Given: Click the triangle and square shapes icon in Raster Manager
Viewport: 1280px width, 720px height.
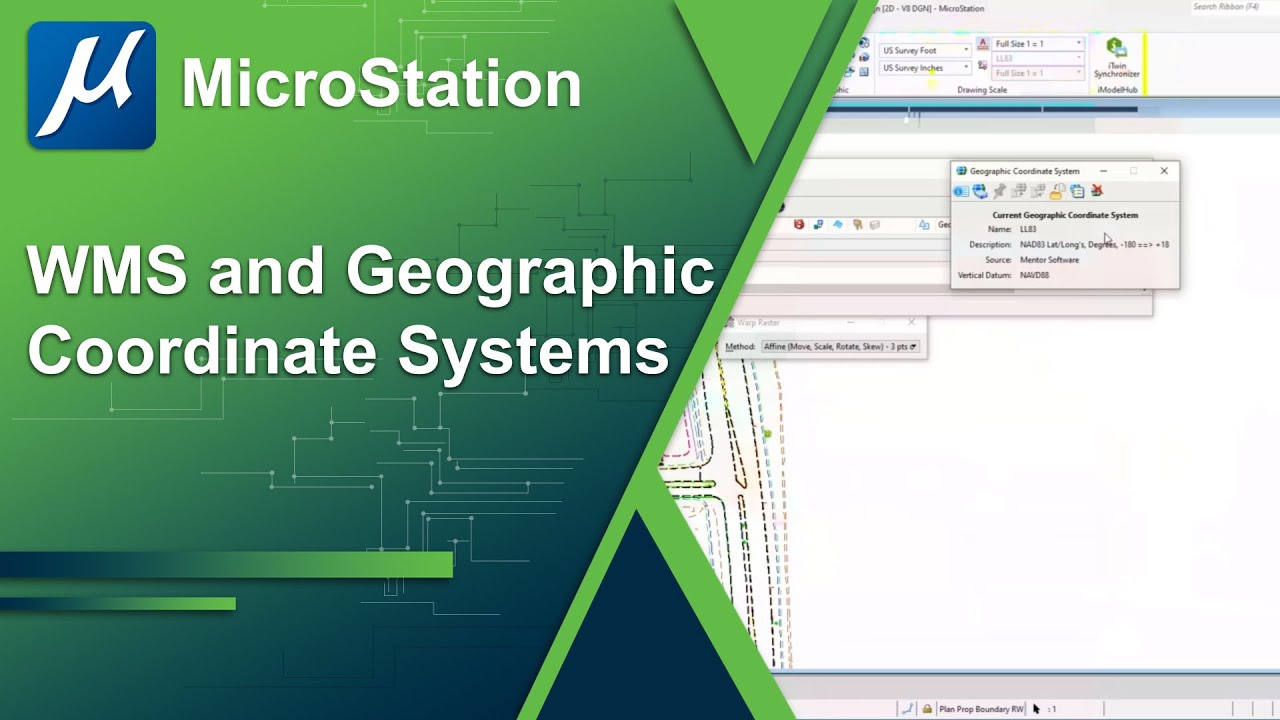Looking at the screenshot, I should 924,225.
